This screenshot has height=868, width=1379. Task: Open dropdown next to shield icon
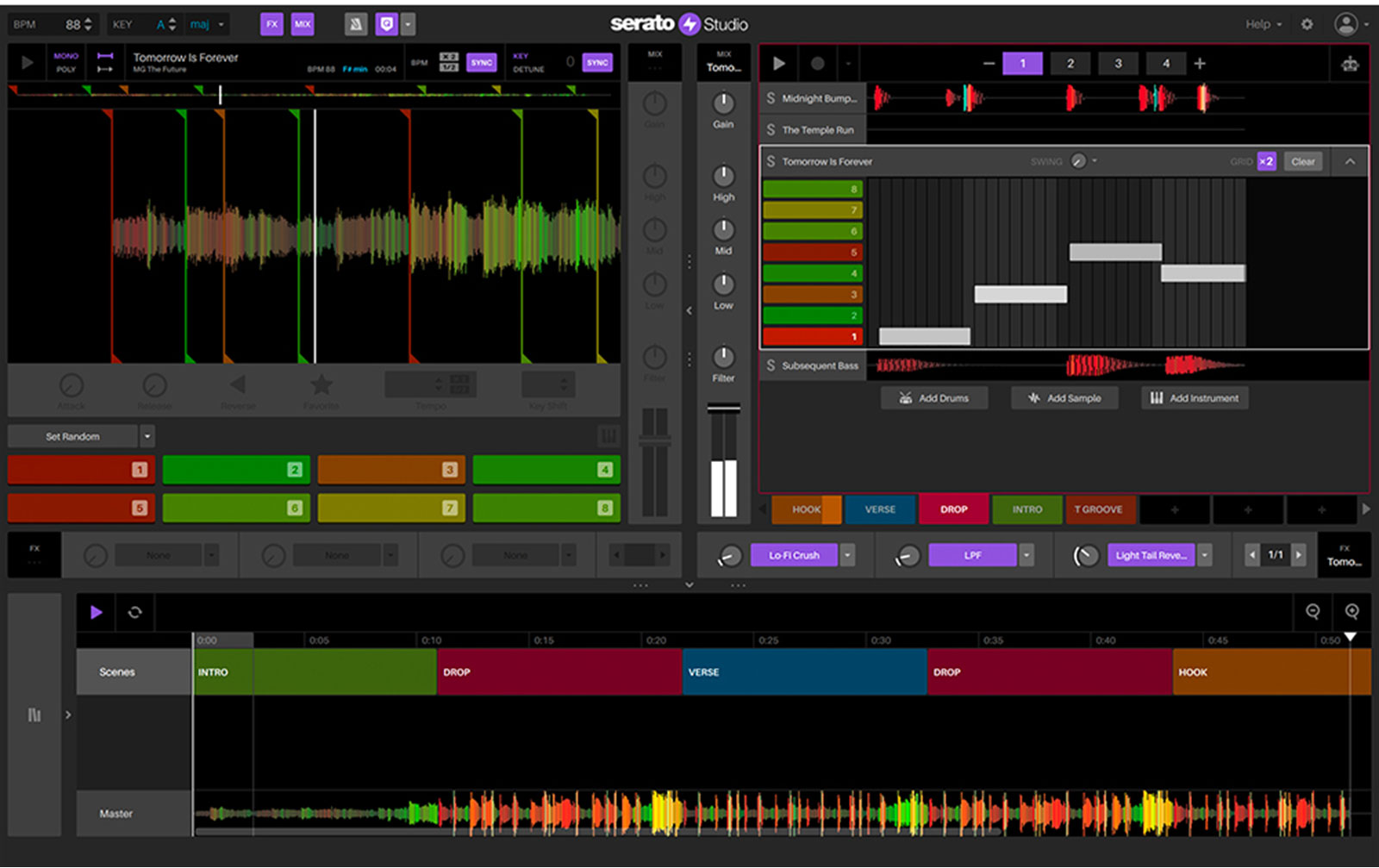(408, 24)
